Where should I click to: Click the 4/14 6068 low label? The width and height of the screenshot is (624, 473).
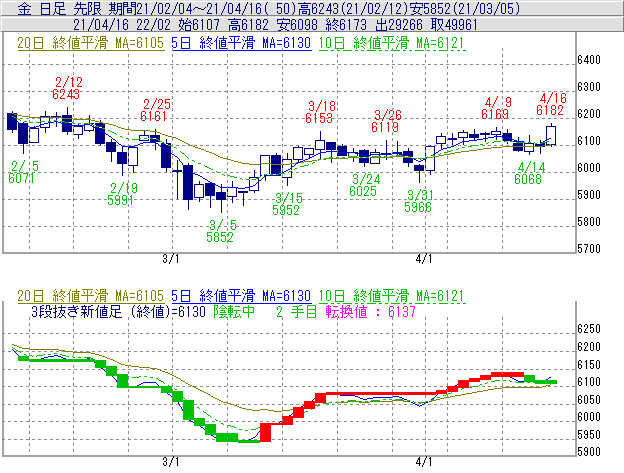[x=529, y=173]
